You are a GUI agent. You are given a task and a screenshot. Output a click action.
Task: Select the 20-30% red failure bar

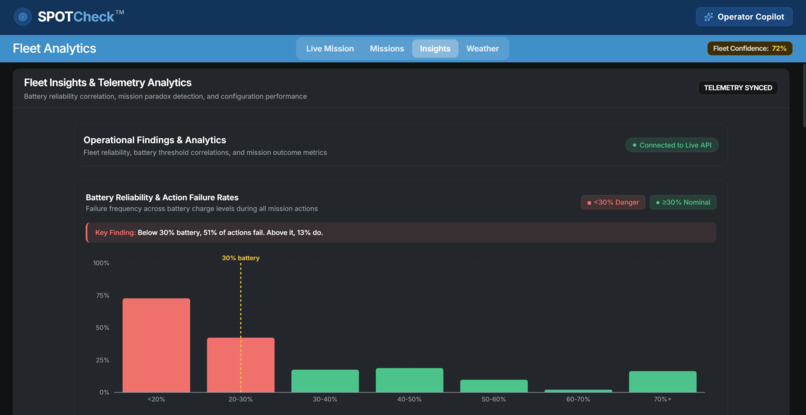pyautogui.click(x=241, y=365)
